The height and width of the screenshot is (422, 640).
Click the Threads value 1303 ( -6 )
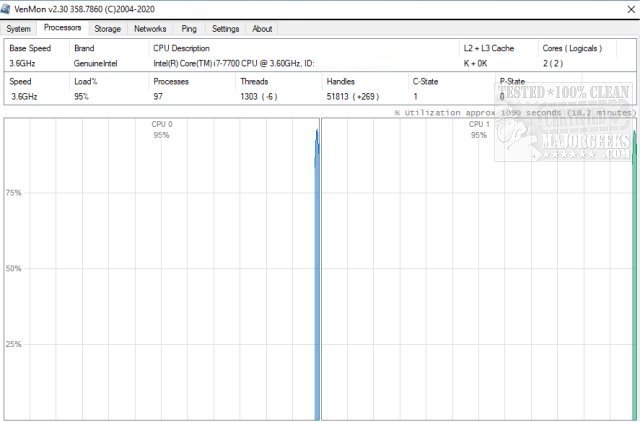pyautogui.click(x=259, y=97)
